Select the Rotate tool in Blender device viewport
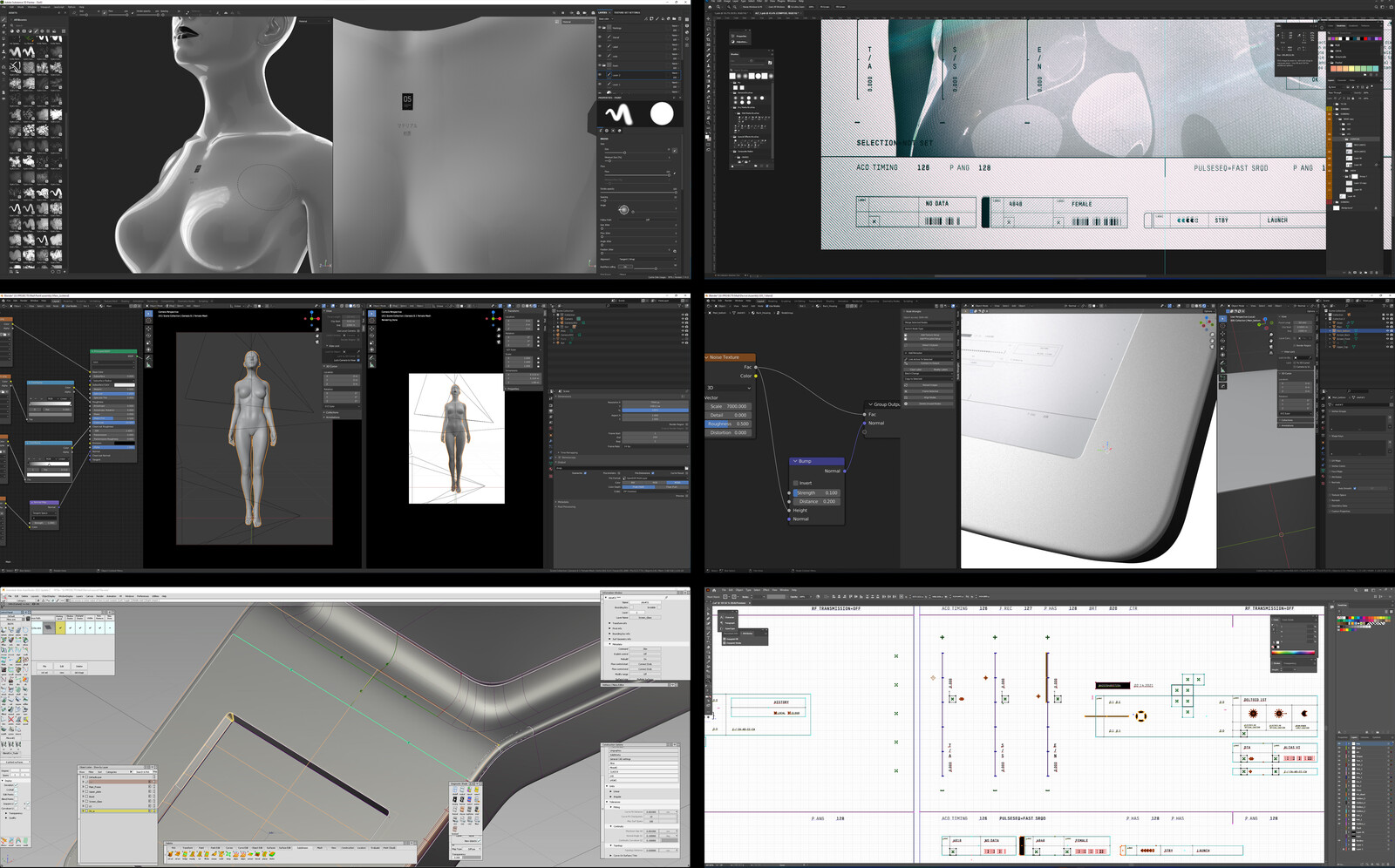The image size is (1395, 868). coord(1222,341)
